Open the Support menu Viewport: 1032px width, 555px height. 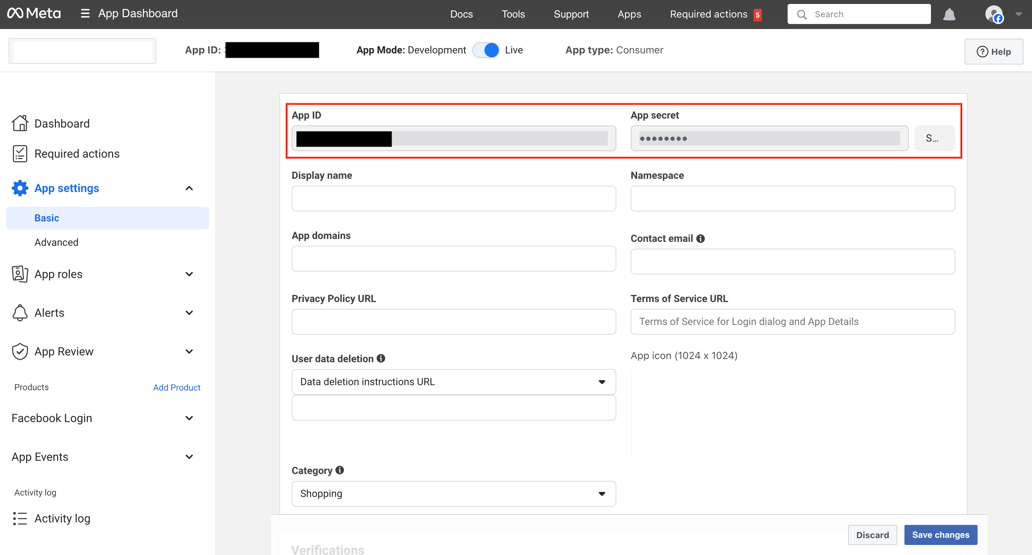571,14
